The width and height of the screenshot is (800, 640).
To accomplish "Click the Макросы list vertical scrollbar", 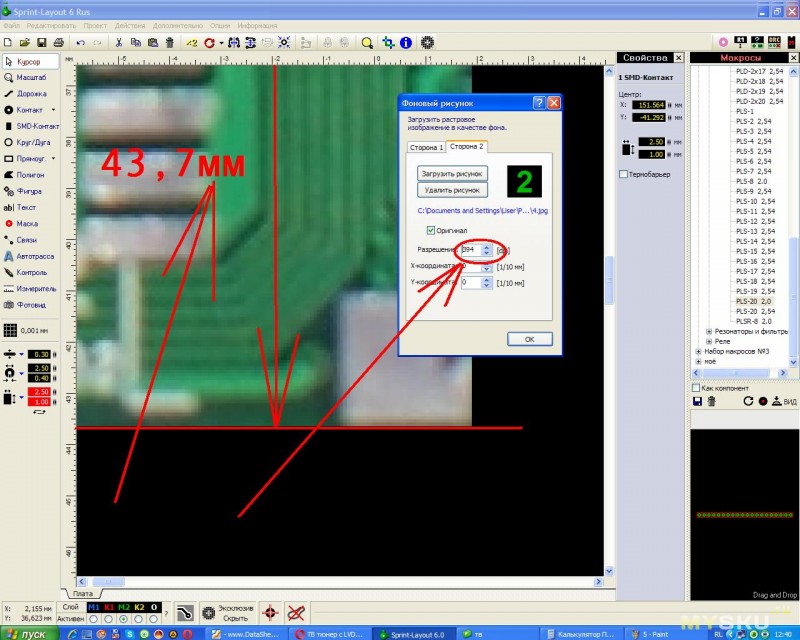I will [x=793, y=217].
